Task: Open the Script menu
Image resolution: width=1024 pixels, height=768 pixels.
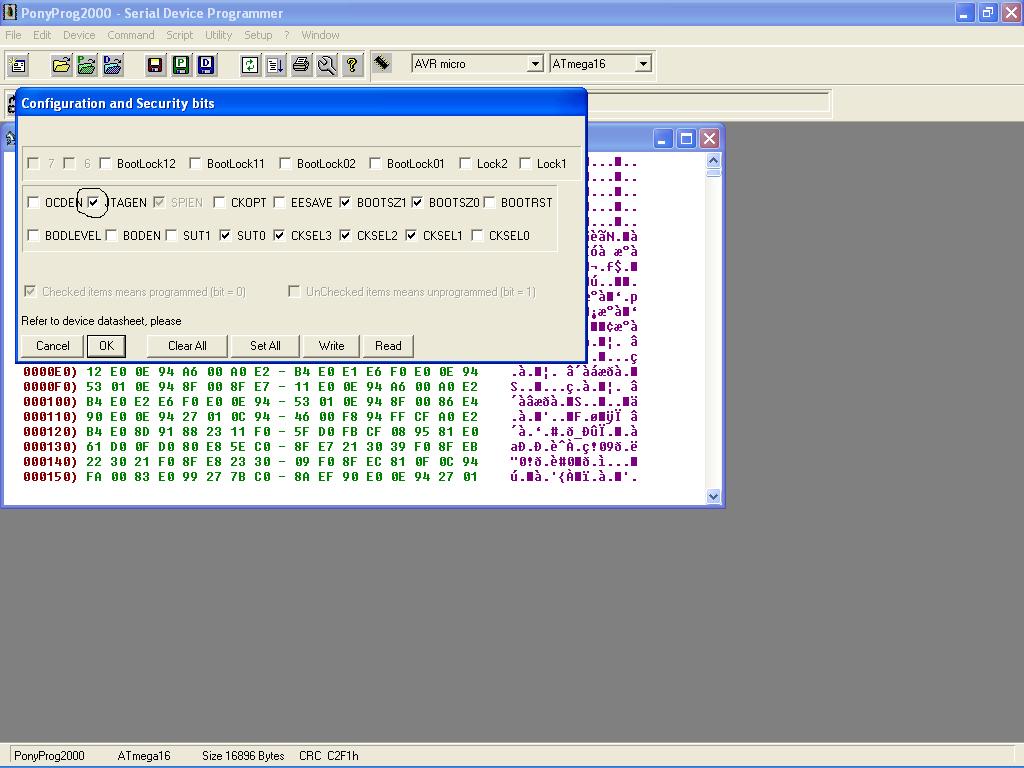Action: (180, 35)
